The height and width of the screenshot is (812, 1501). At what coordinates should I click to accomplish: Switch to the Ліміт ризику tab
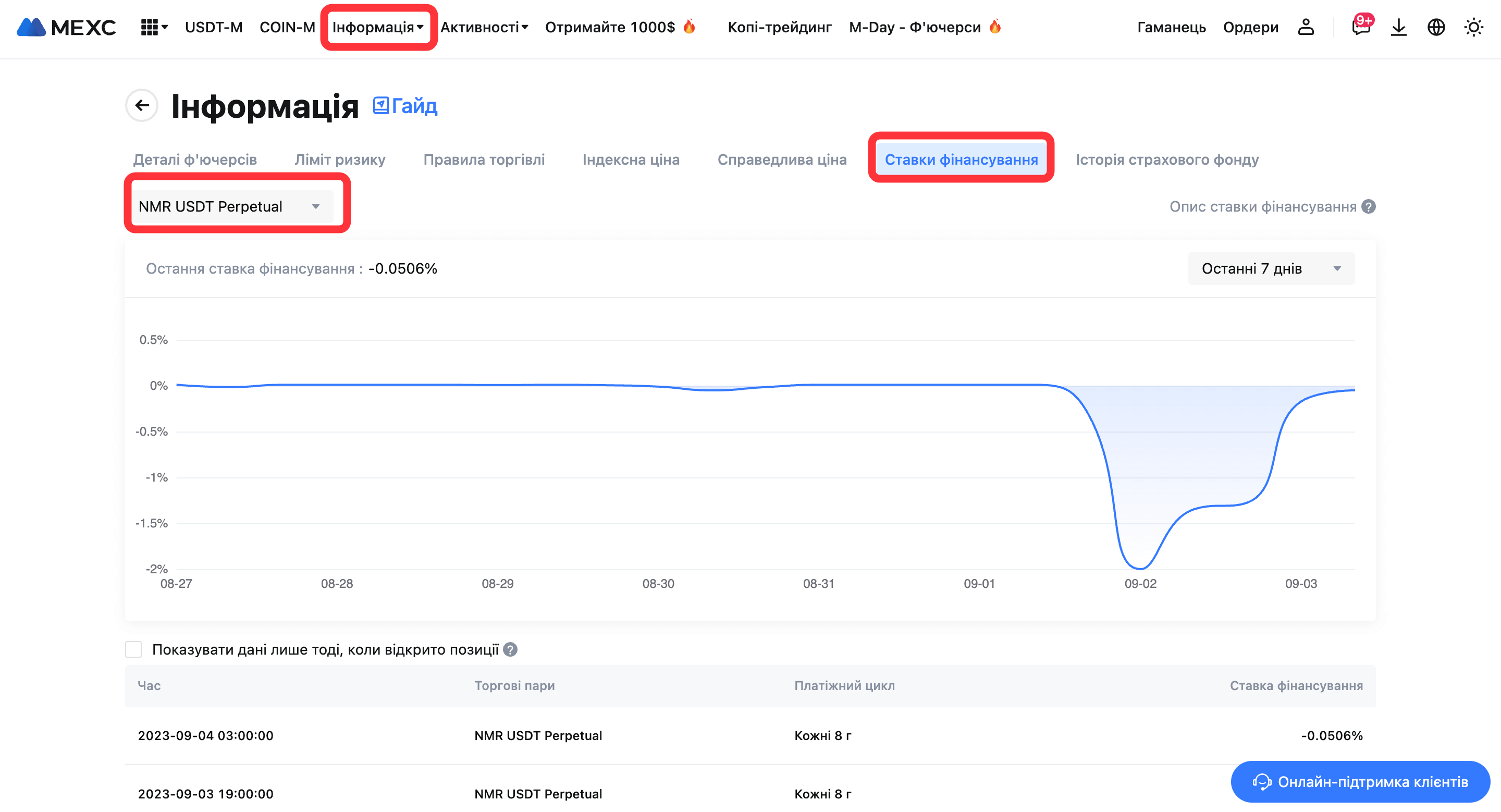point(340,159)
